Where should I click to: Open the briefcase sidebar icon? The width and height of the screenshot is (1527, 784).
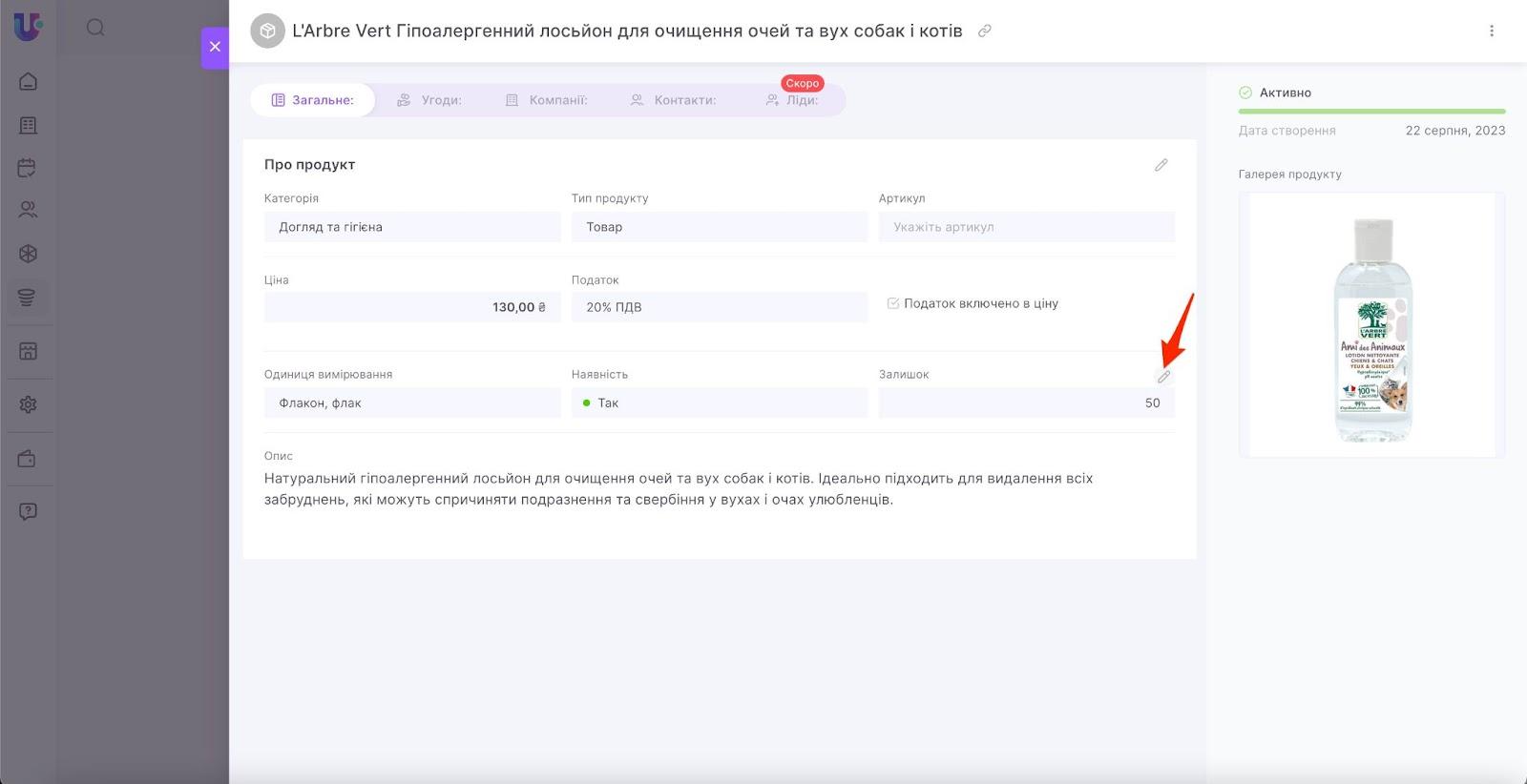28,459
